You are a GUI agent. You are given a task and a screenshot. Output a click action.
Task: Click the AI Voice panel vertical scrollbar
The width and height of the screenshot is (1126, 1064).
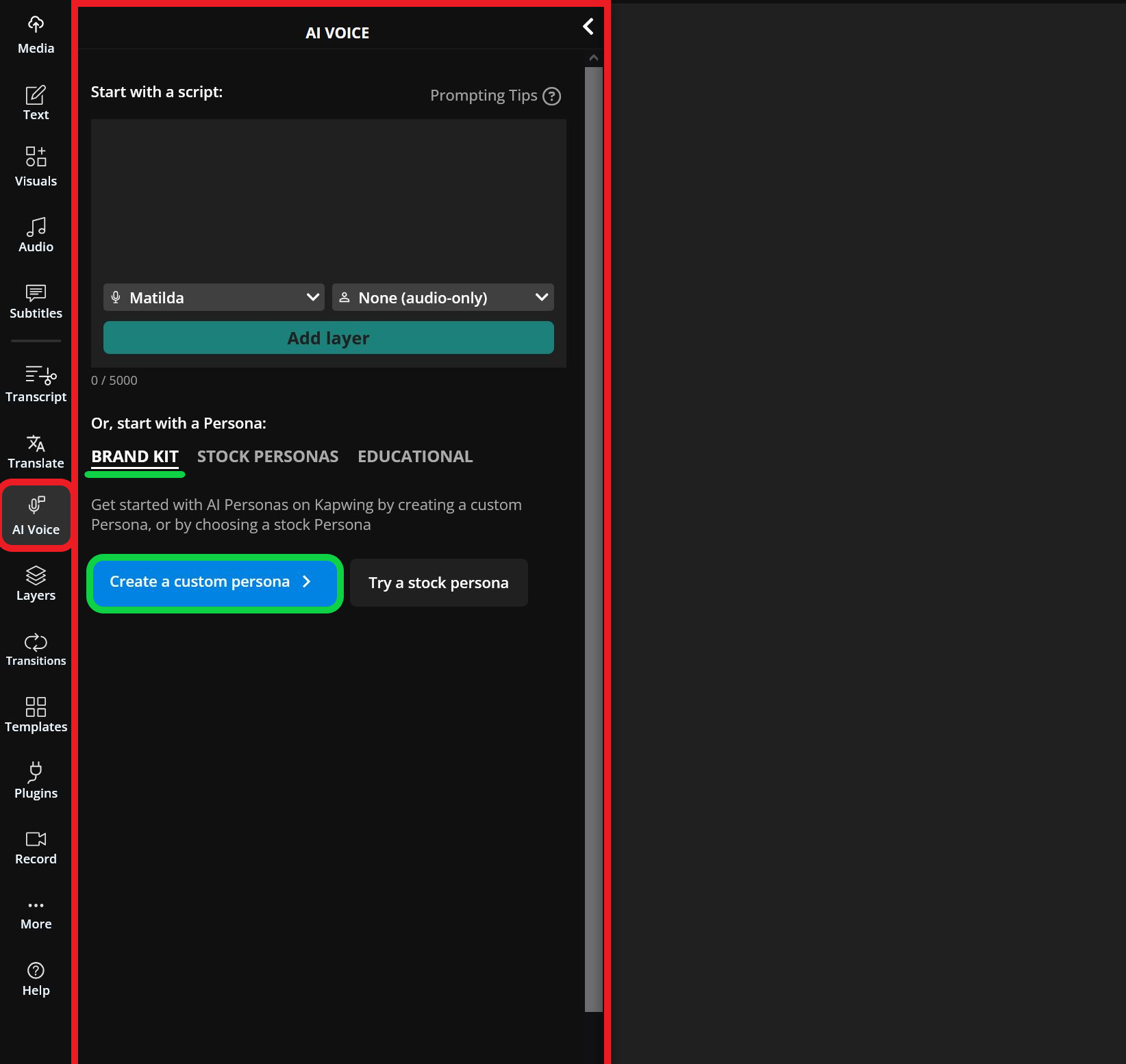coord(593,534)
